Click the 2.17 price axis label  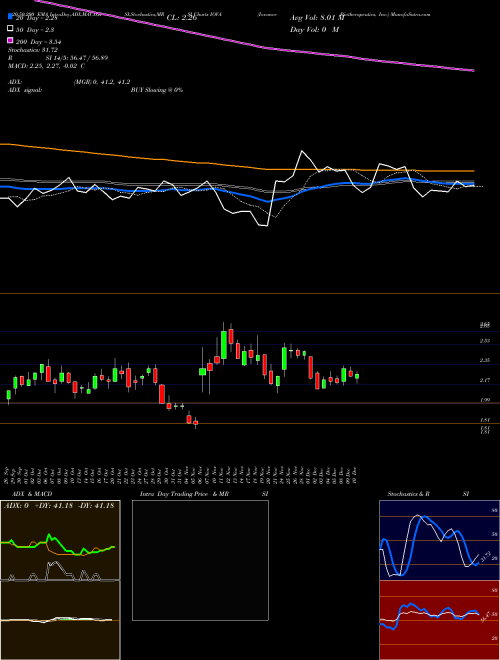coord(485,380)
